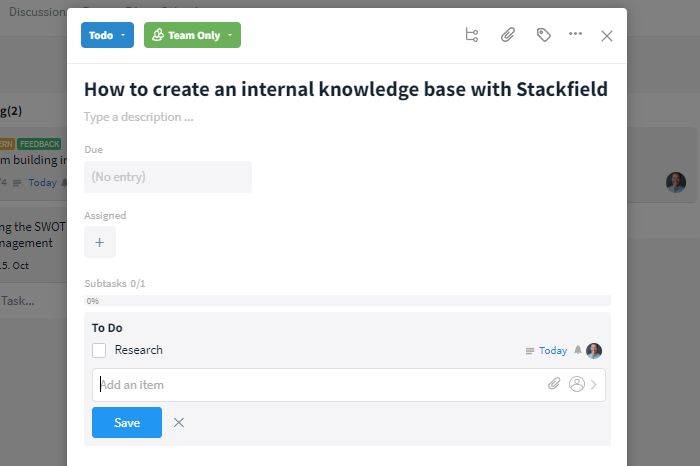Save the new subtask item
The image size is (700, 466).
click(x=127, y=422)
